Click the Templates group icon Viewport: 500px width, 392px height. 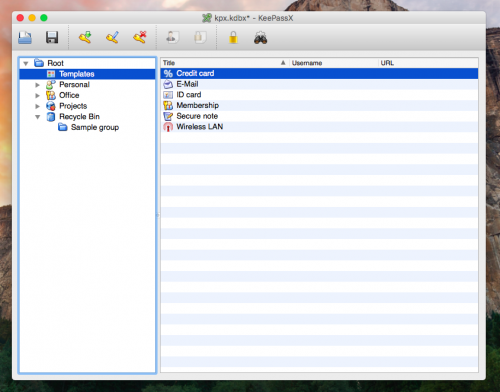pos(51,74)
